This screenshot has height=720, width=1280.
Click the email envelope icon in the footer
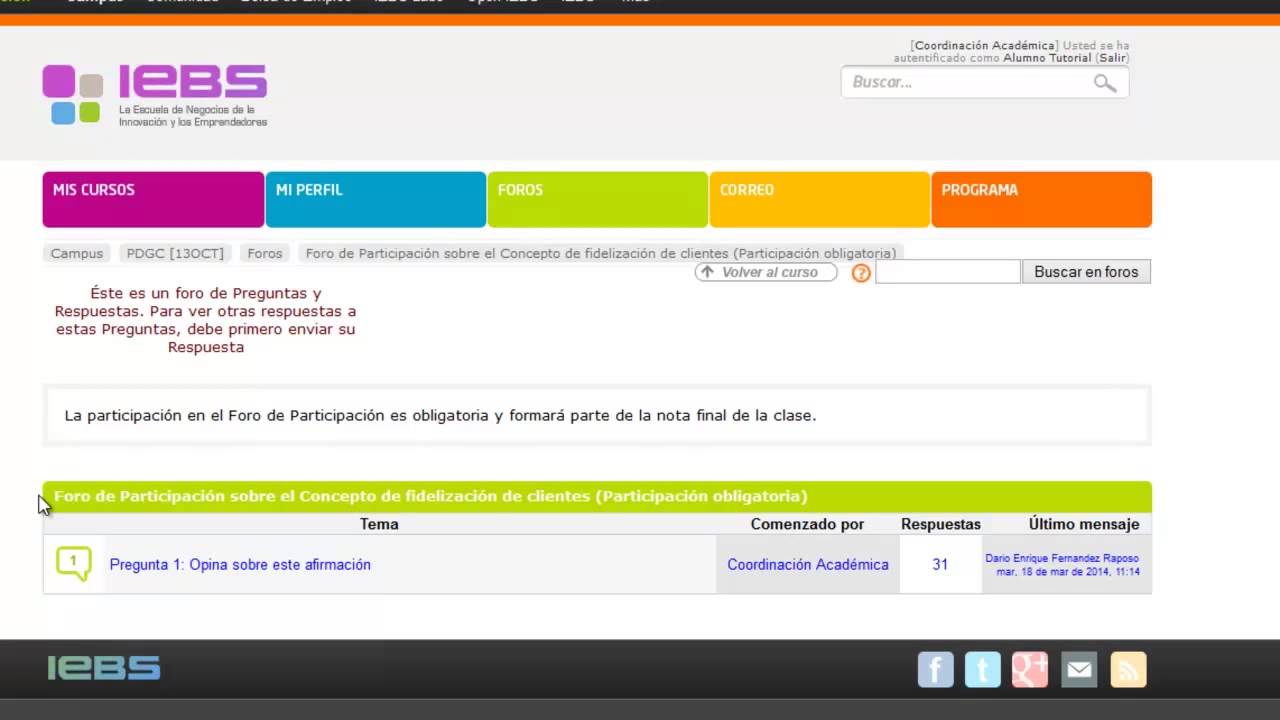(1079, 669)
